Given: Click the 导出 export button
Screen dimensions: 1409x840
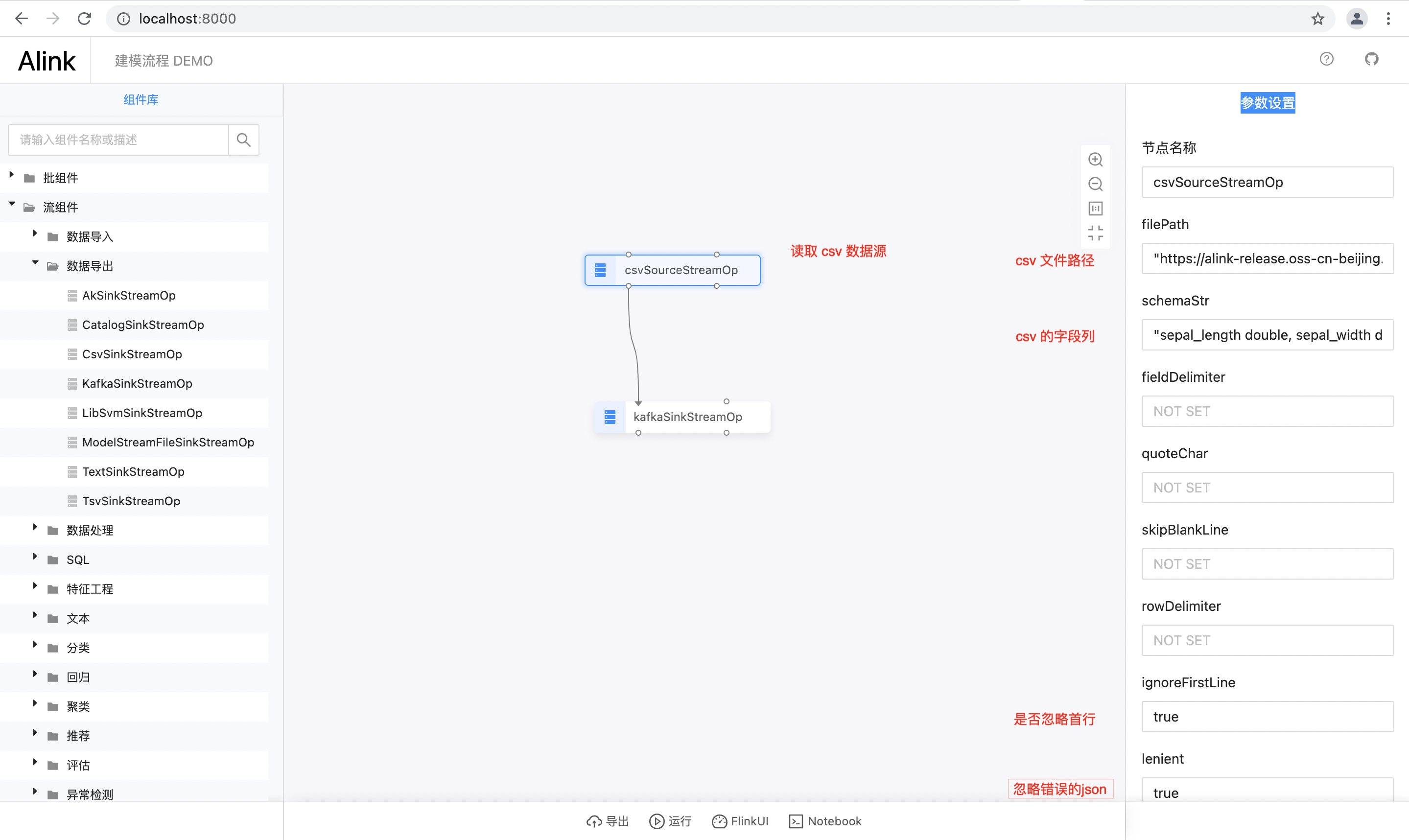Looking at the screenshot, I should [607, 821].
